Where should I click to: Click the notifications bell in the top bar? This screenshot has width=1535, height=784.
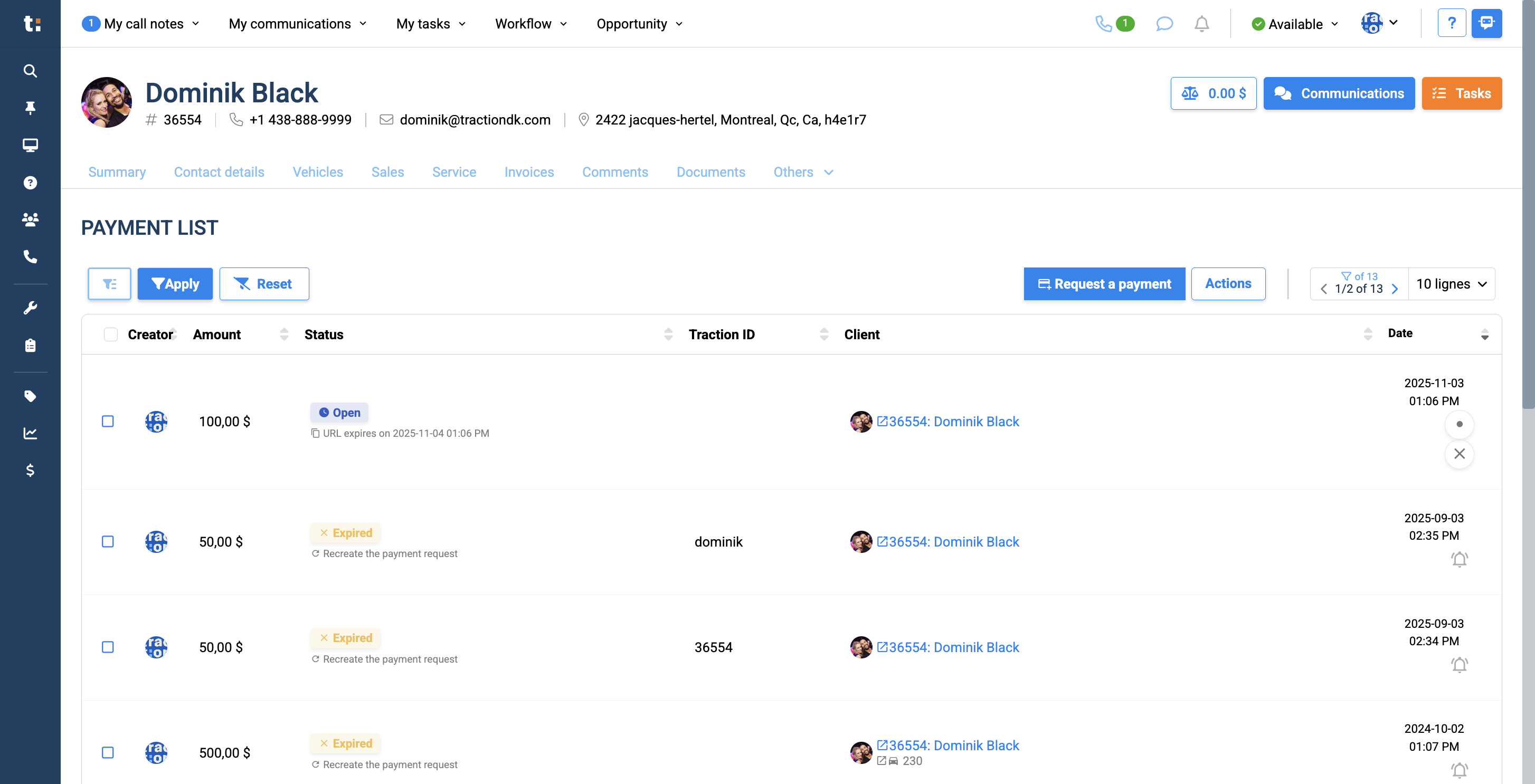pos(1201,24)
